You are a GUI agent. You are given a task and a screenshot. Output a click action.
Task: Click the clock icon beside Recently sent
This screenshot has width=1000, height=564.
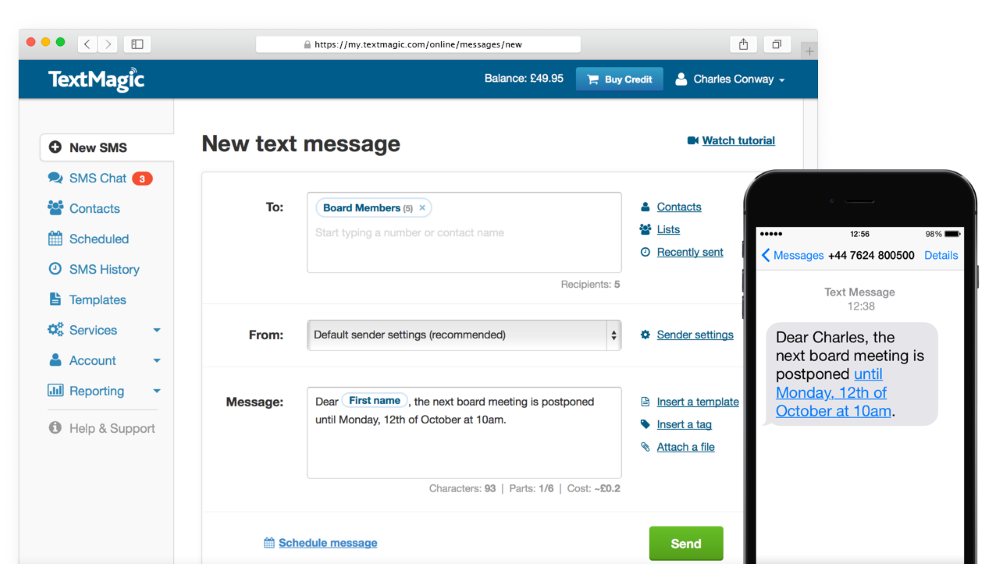tap(645, 252)
